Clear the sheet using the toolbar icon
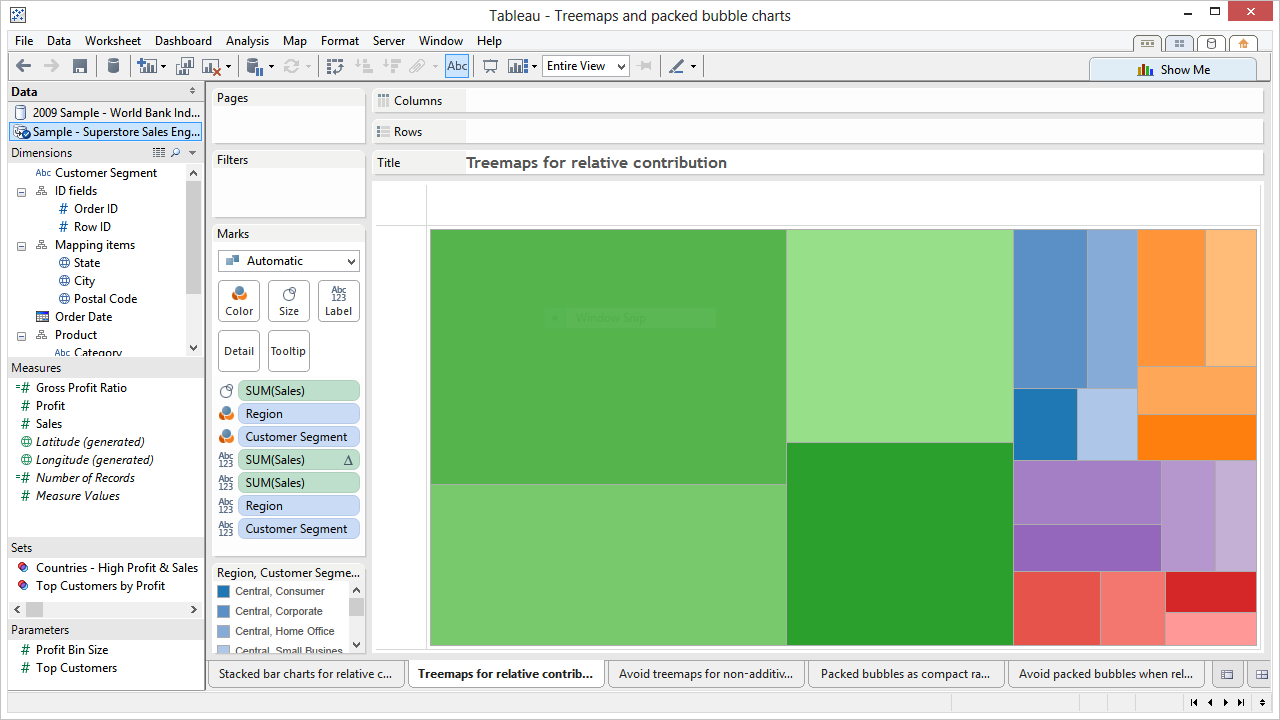1280x720 pixels. coord(210,66)
